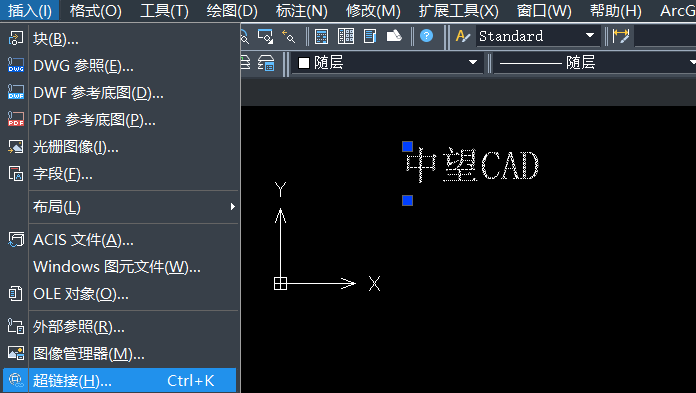The image size is (696, 393).
Task: Open the Modify (修改) menu
Action: coord(373,10)
